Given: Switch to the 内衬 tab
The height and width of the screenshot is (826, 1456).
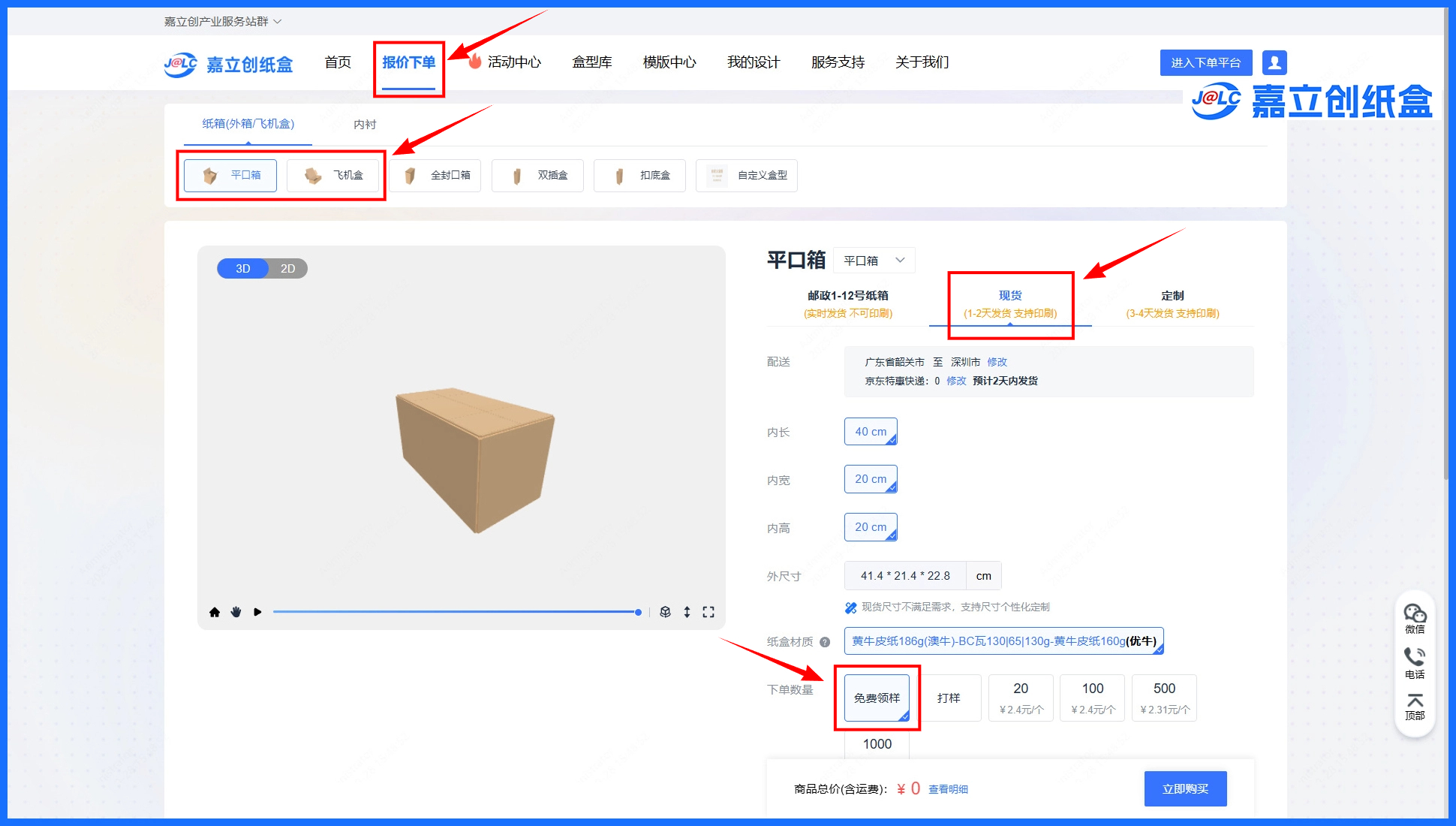Looking at the screenshot, I should tap(365, 124).
